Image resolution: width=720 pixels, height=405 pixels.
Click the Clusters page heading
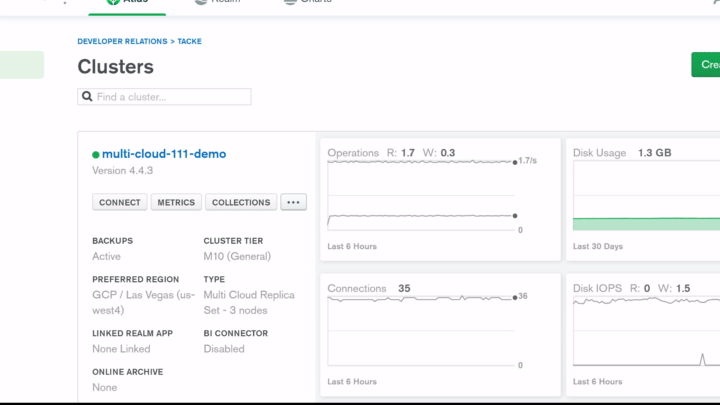point(115,67)
